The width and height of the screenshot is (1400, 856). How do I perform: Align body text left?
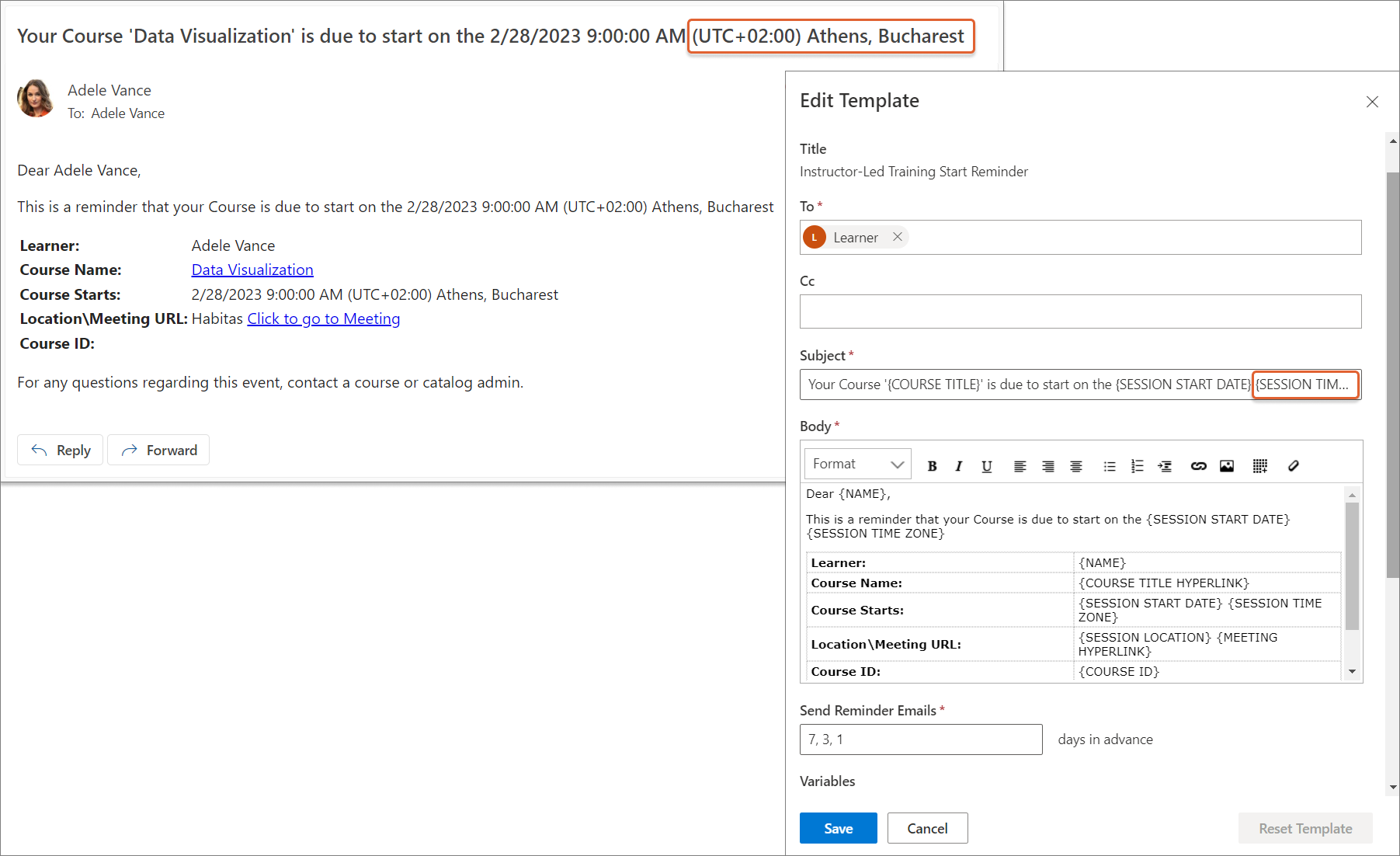[1020, 466]
